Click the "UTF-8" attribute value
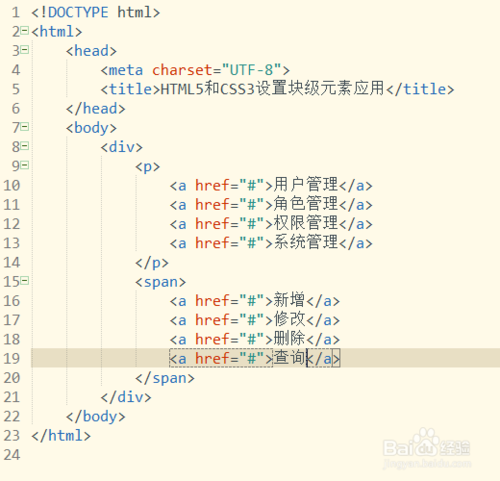The image size is (500, 481). [x=251, y=70]
